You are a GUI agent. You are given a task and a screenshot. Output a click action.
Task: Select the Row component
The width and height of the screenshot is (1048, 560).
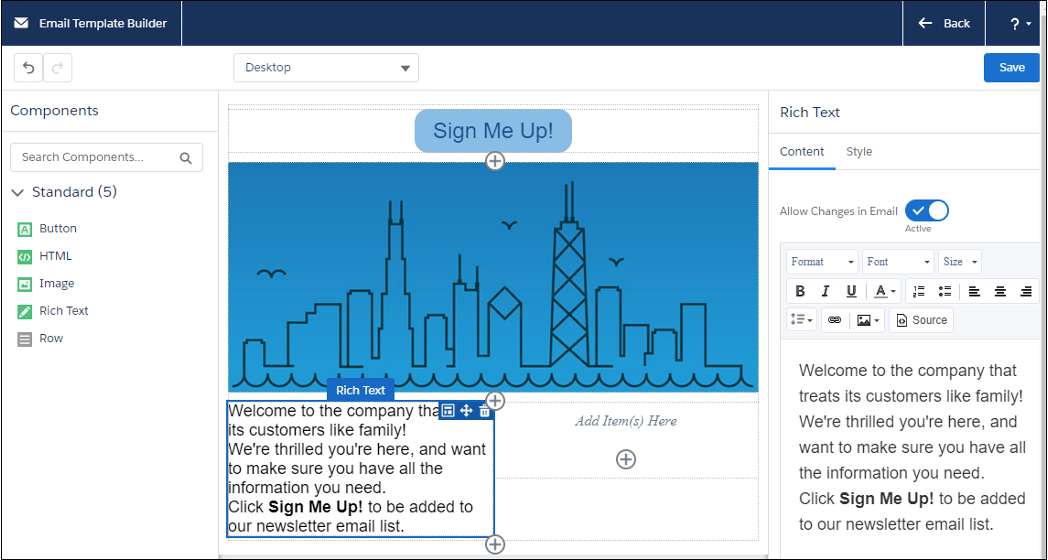click(x=40, y=338)
